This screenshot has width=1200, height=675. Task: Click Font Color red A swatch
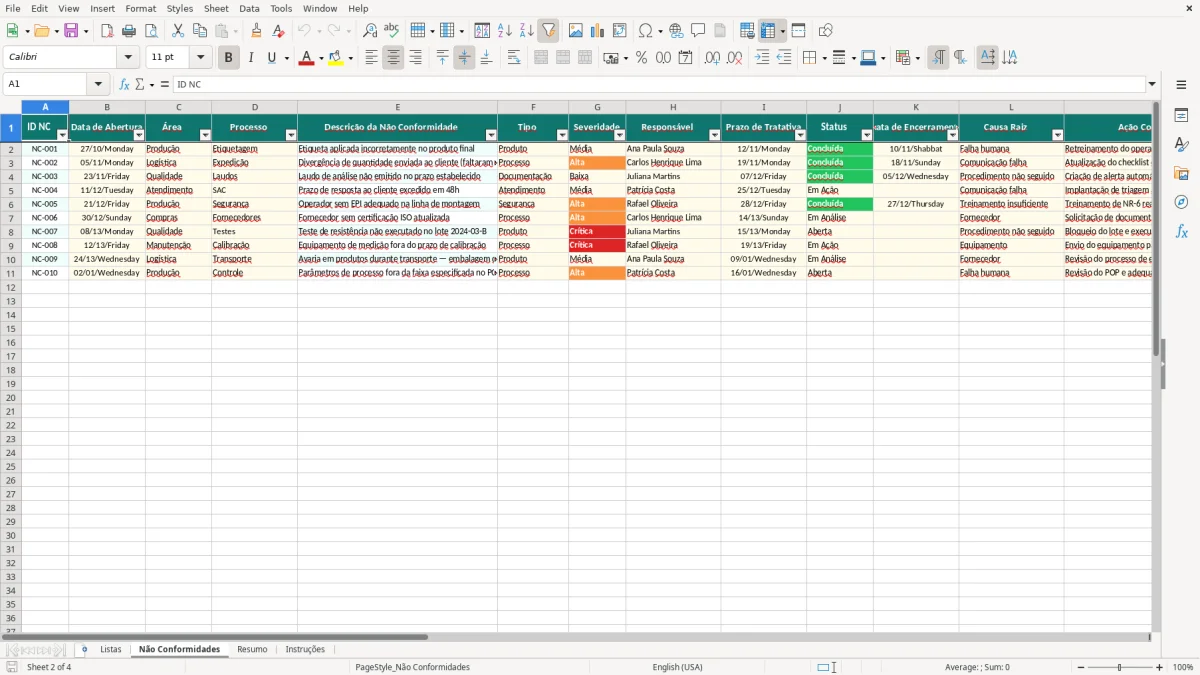tap(305, 58)
